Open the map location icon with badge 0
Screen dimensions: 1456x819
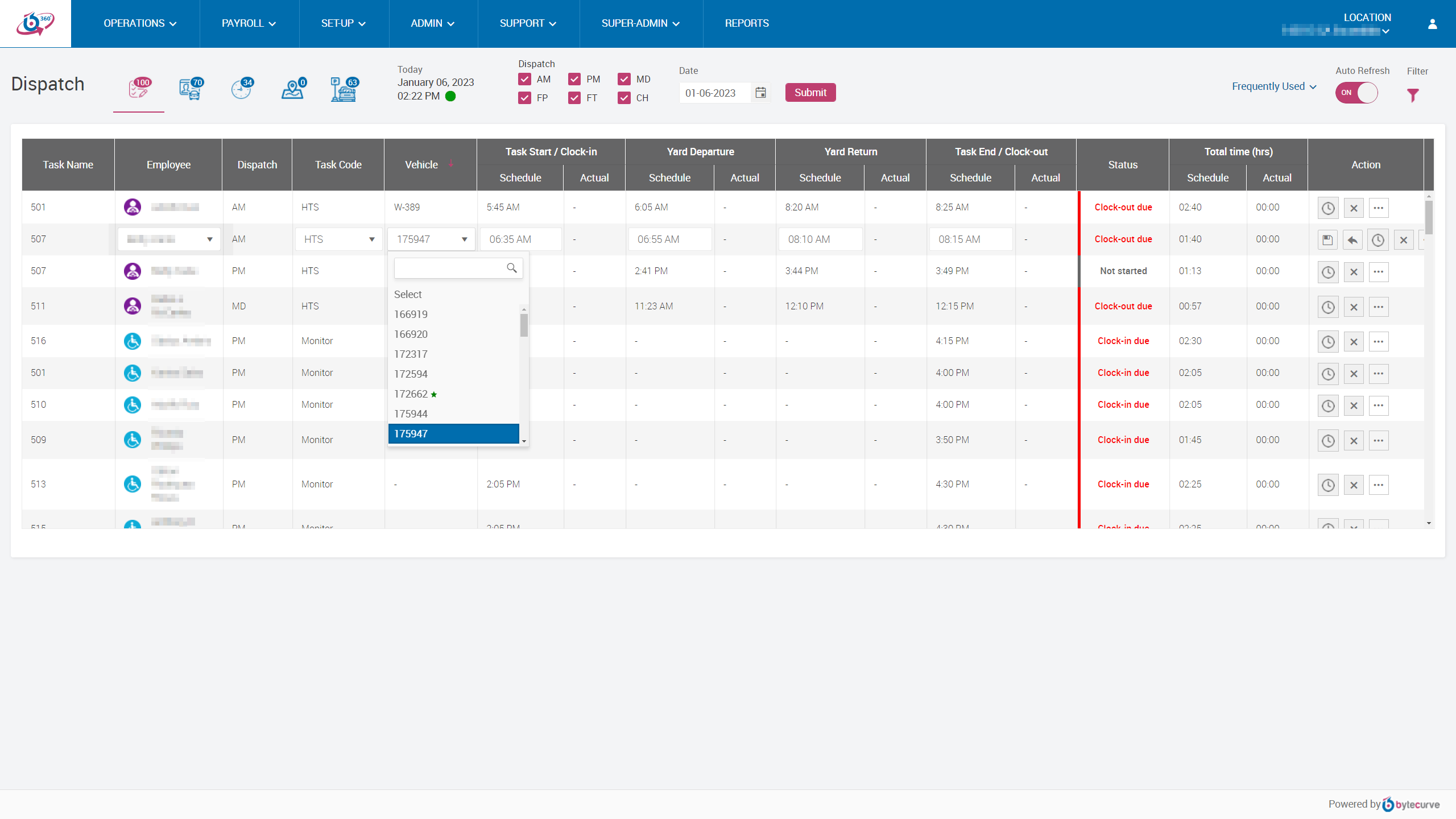coord(293,89)
